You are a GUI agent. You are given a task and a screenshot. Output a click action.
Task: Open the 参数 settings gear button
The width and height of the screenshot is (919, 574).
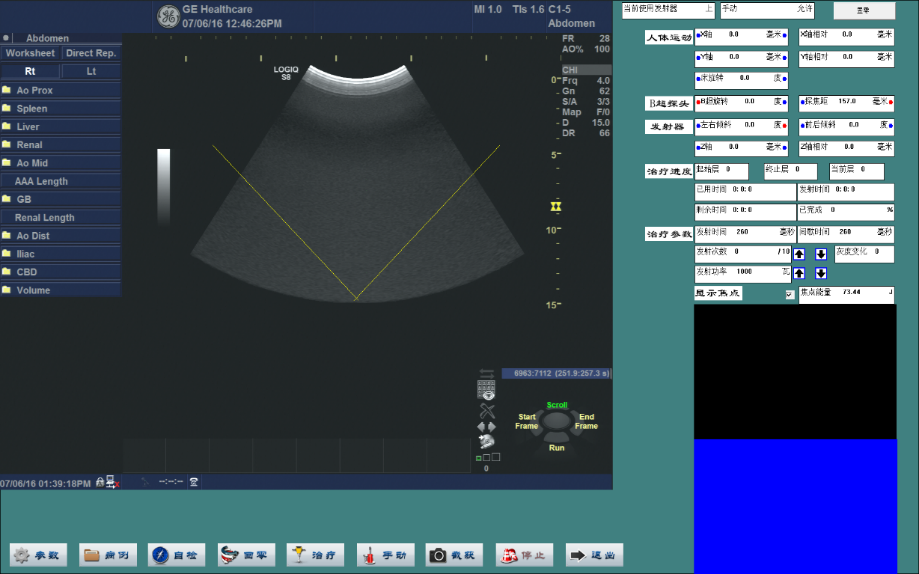pyautogui.click(x=38, y=555)
